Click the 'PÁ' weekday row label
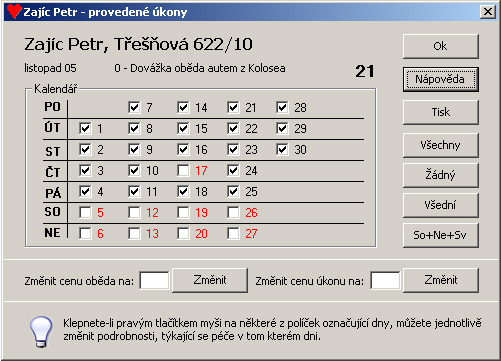 53,193
